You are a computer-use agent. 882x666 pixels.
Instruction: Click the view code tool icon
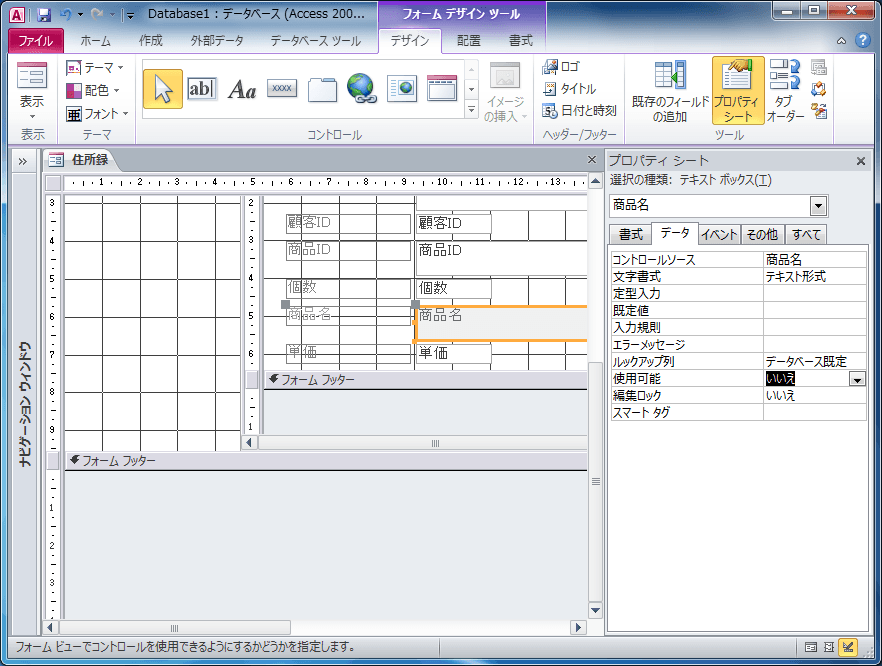[818, 89]
